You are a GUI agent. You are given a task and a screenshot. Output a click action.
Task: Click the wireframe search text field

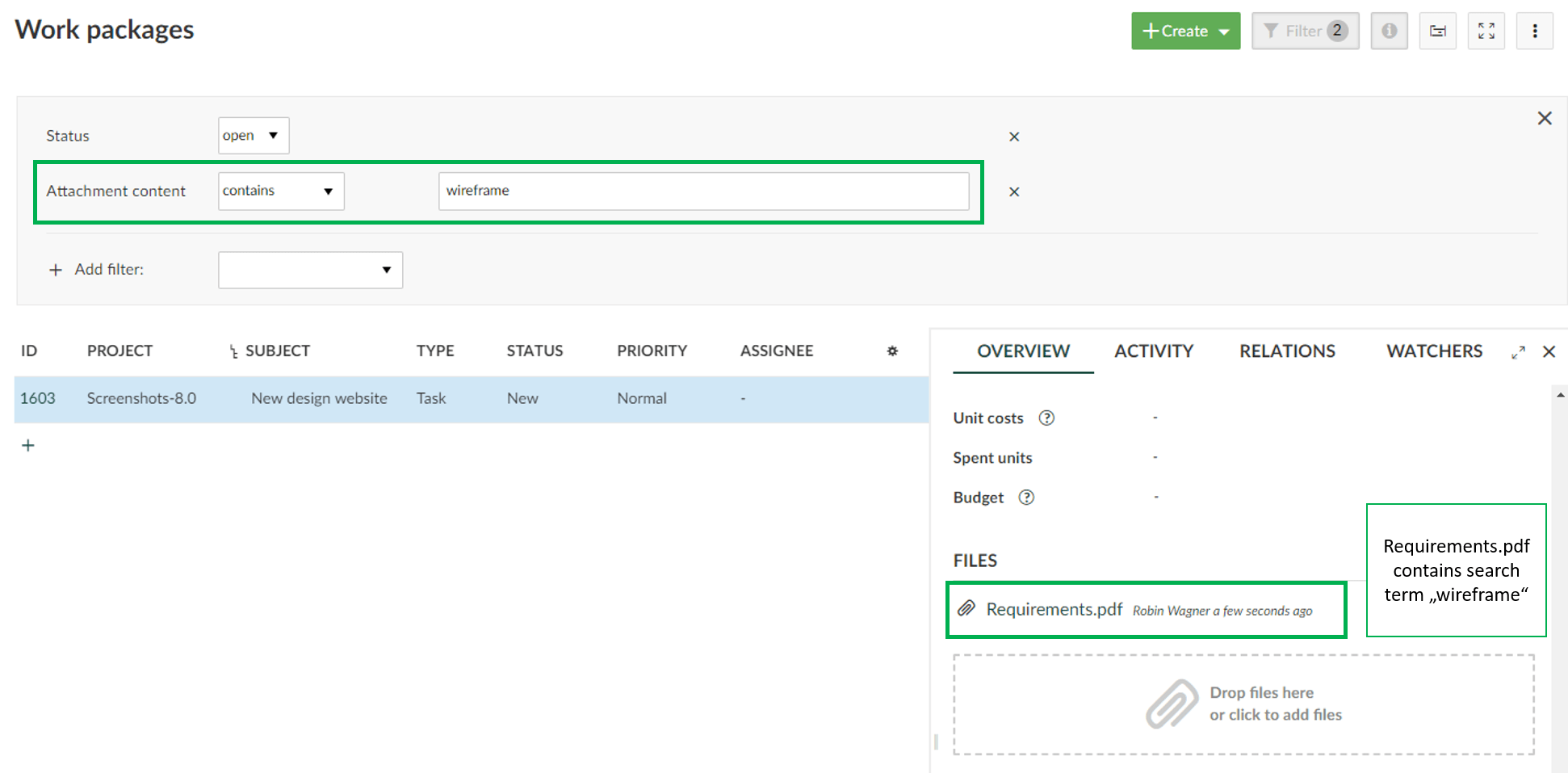pos(702,191)
